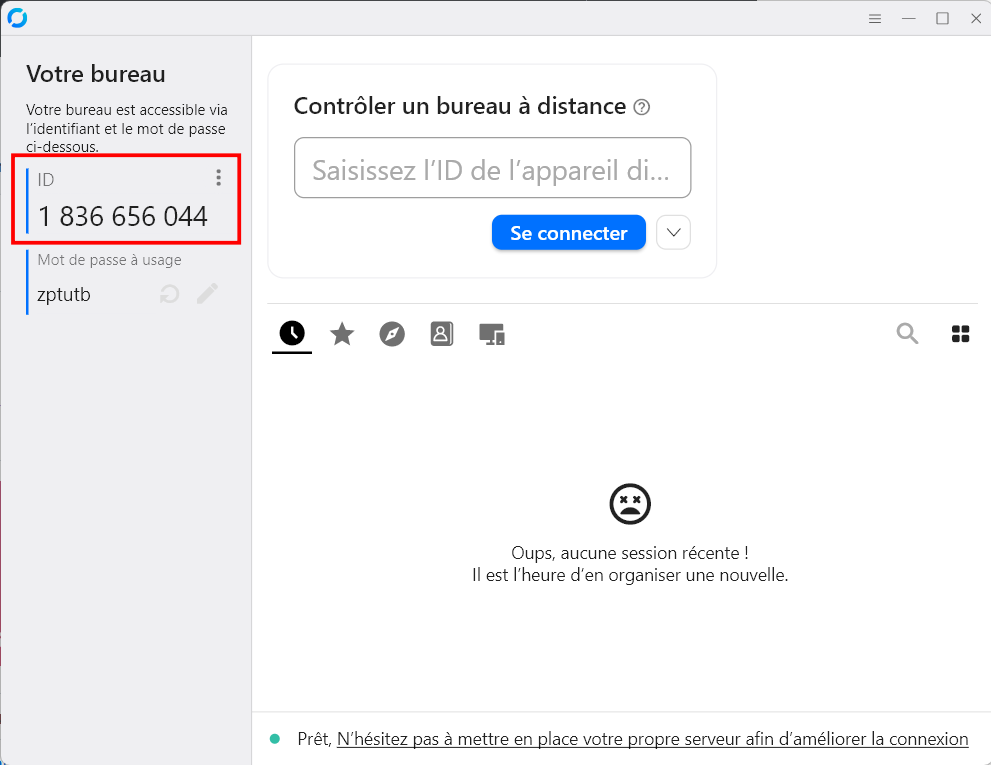This screenshot has width=991, height=765.
Task: Open the hamburger menu in the title bar
Action: [875, 18]
